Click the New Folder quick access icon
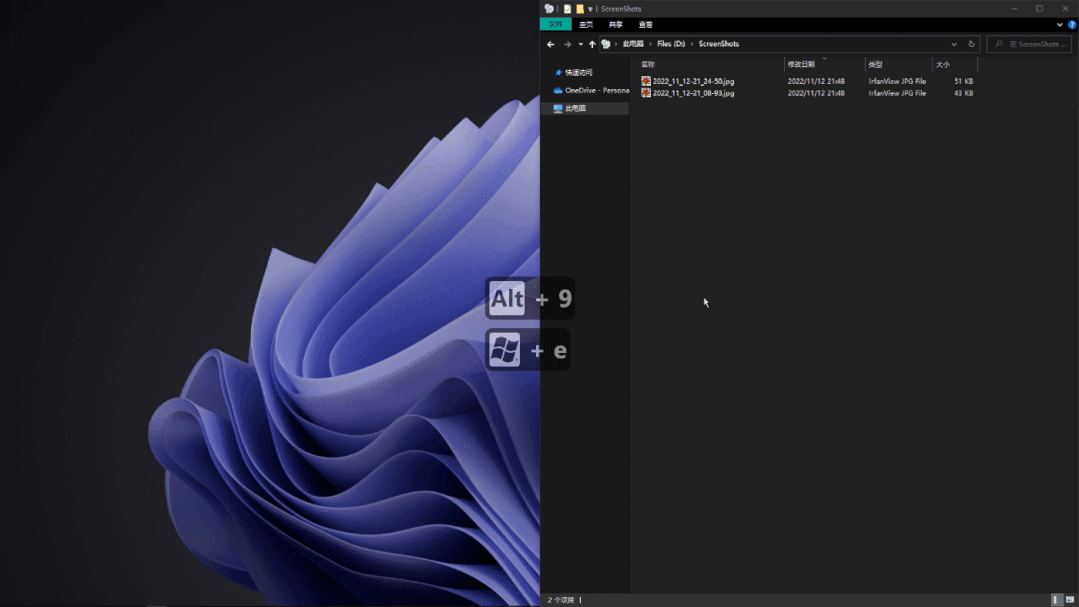This screenshot has height=607, width=1079. pyautogui.click(x=579, y=9)
